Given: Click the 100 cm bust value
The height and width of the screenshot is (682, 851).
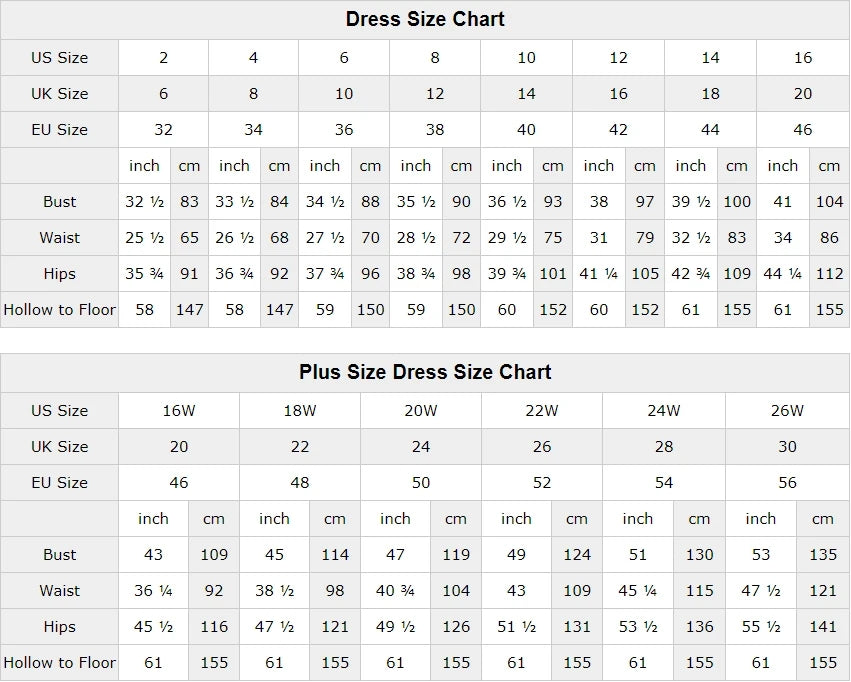Looking at the screenshot, I should point(737,202).
